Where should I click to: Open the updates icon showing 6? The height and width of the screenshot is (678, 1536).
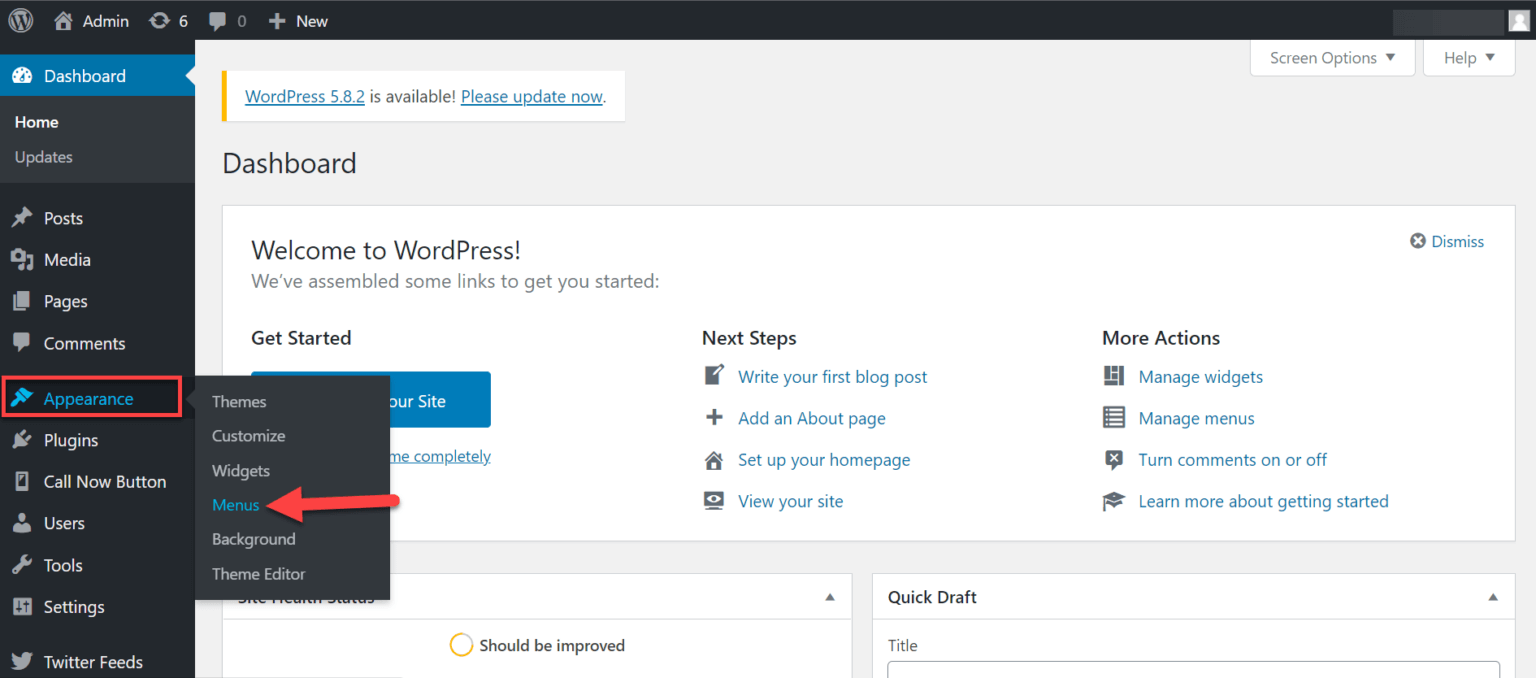[159, 20]
